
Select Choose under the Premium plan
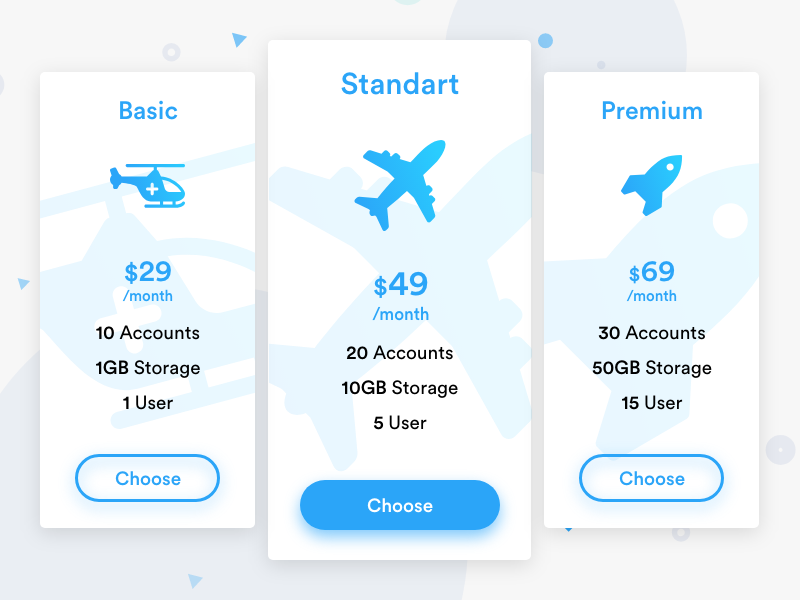coord(651,478)
